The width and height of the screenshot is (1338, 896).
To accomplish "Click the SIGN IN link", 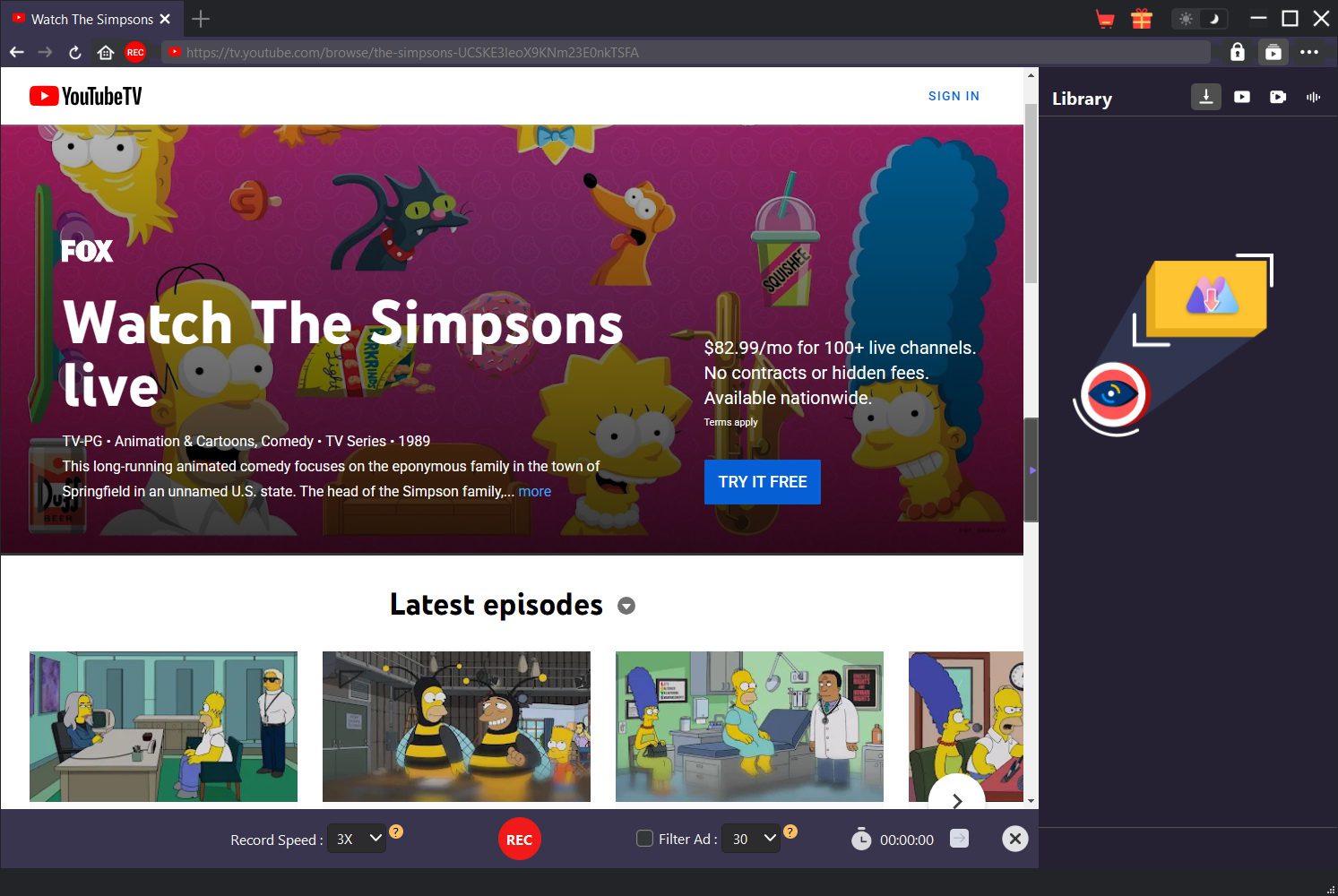I will point(954,96).
